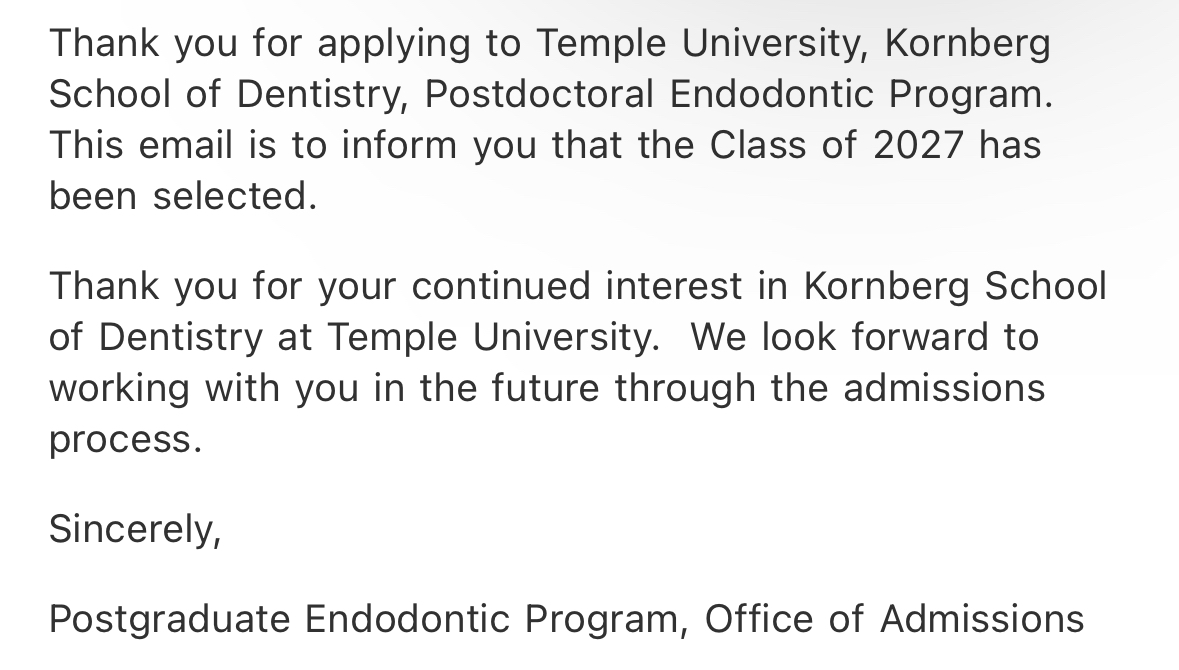Click 'This email is to inform you' text
This screenshot has width=1179, height=670.
click(x=293, y=145)
